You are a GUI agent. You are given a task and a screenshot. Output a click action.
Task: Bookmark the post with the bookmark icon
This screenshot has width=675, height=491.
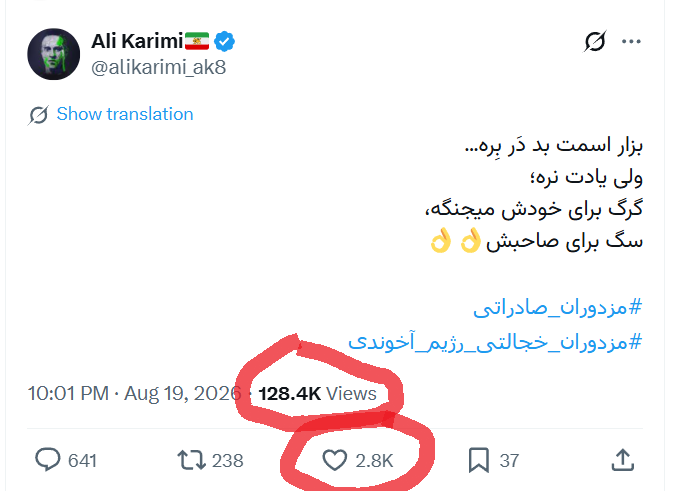(479, 460)
